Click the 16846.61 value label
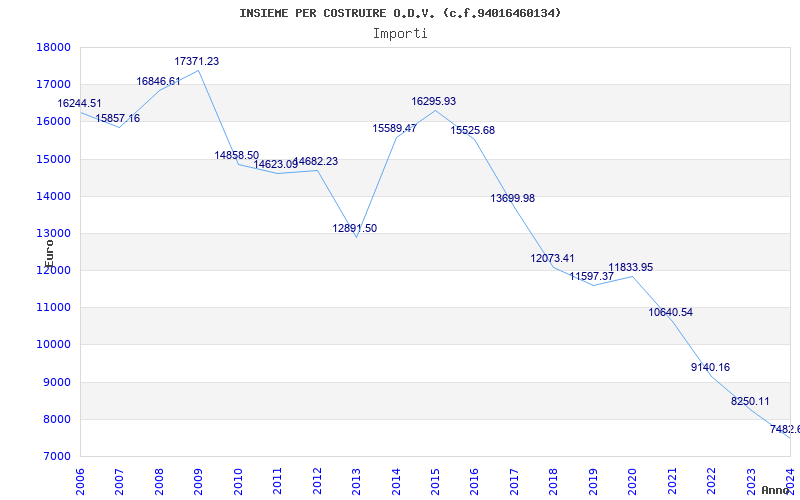 pyautogui.click(x=158, y=82)
